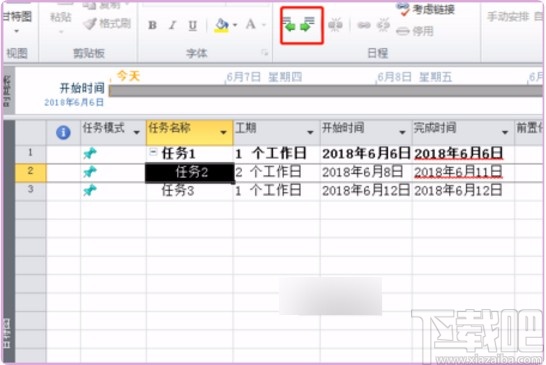Screen dimensions: 546x365
Task: Click the Indent Task green right arrow
Action: coord(306,25)
